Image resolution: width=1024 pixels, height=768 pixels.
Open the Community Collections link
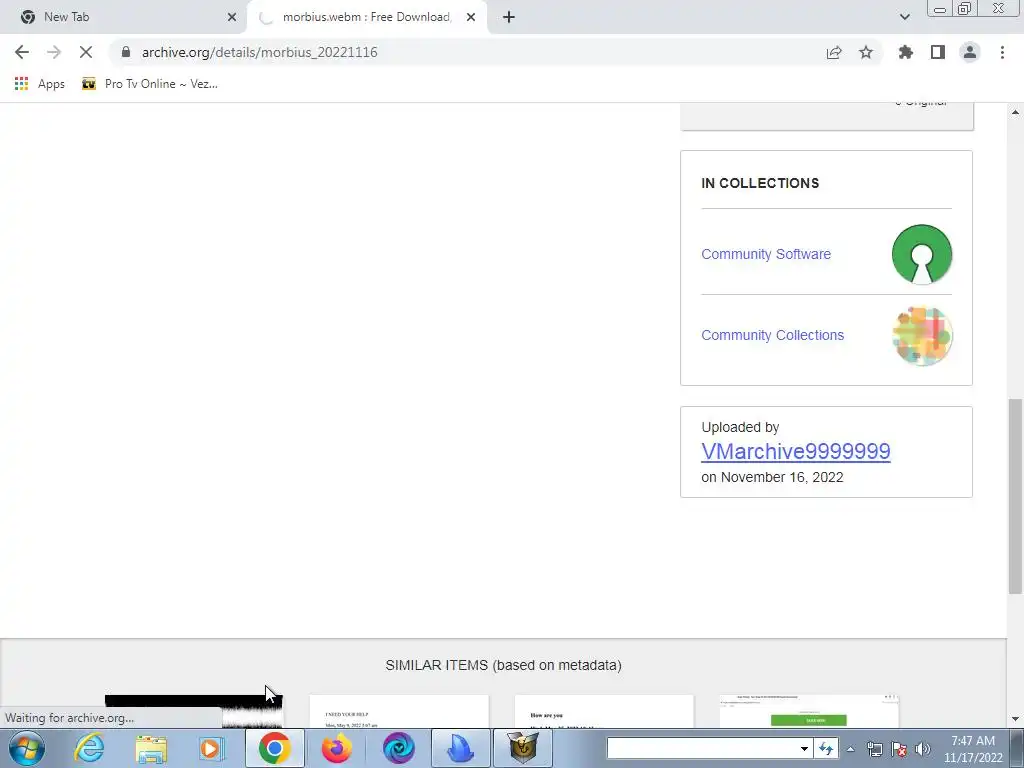tap(773, 335)
